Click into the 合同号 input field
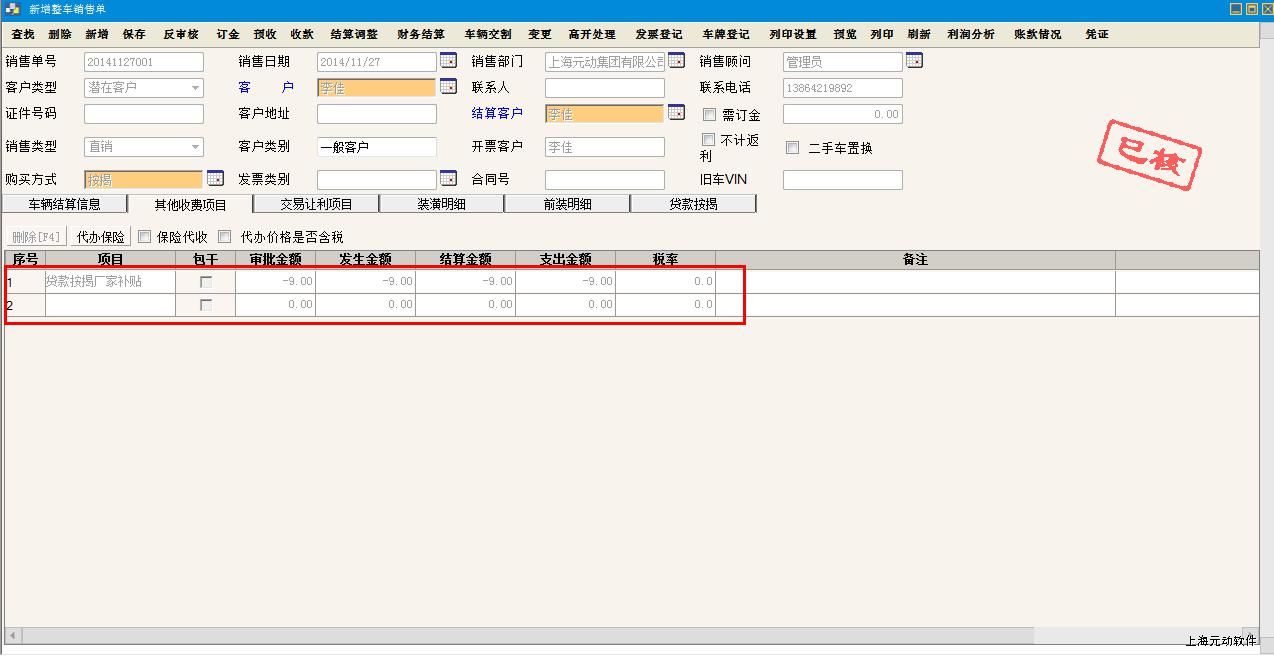Viewport: 1274px width, 656px height. click(604, 180)
